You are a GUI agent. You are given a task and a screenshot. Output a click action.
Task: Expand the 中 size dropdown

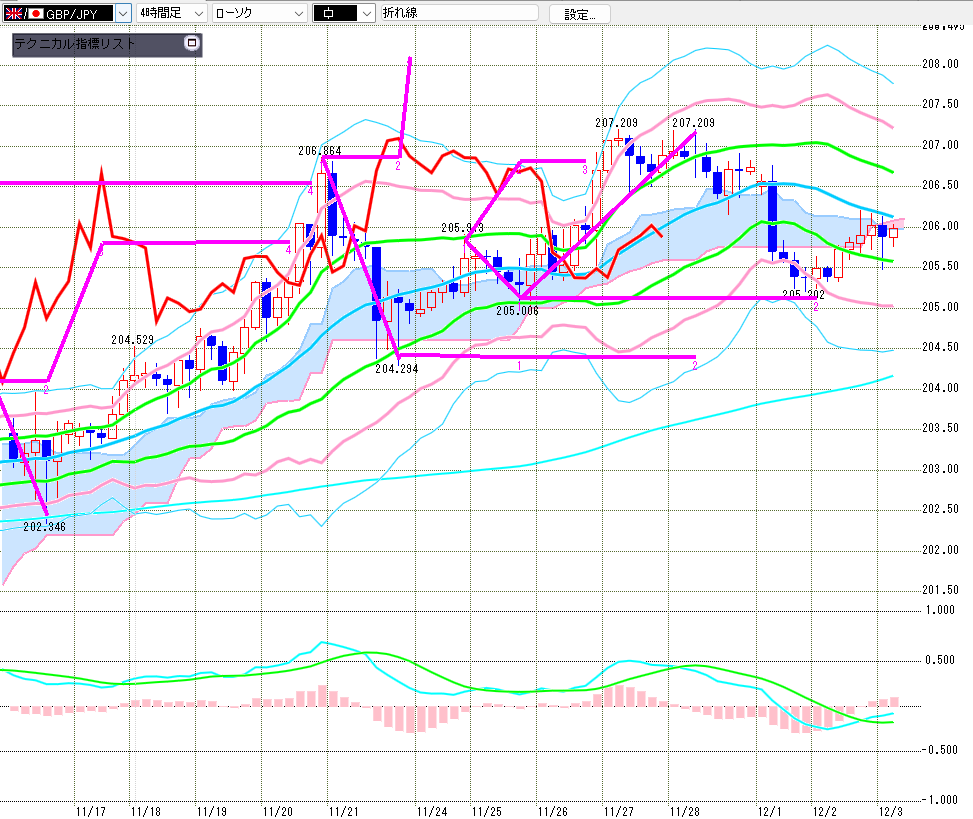(366, 13)
